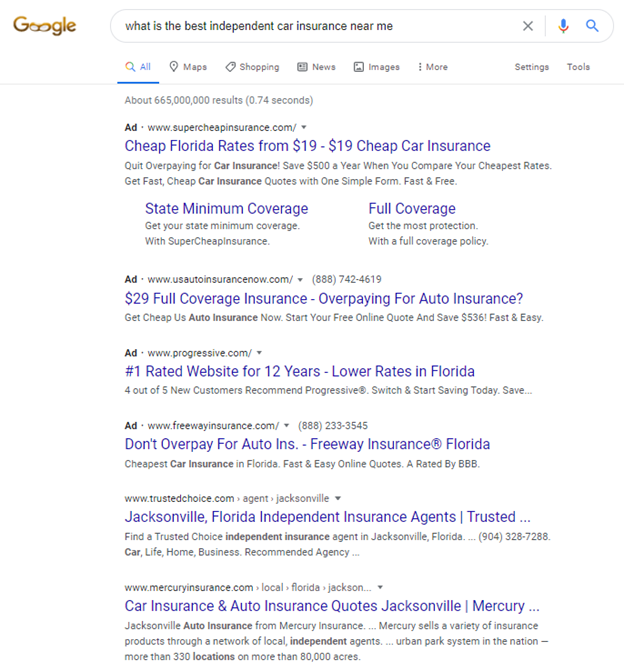Open the Settings menu
This screenshot has width=624, height=671.
(x=531, y=67)
